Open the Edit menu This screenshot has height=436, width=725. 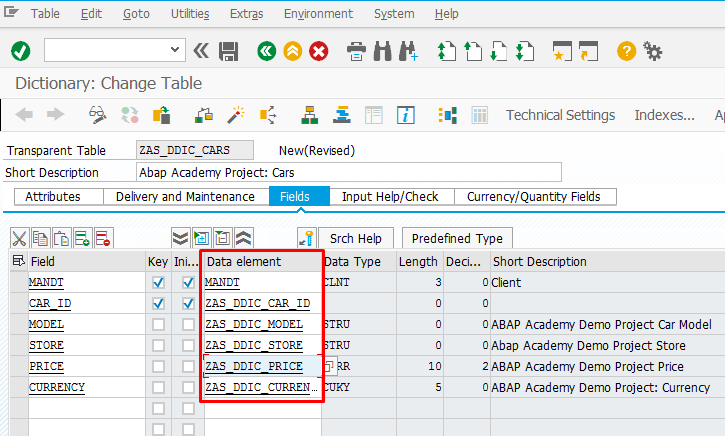(x=91, y=14)
